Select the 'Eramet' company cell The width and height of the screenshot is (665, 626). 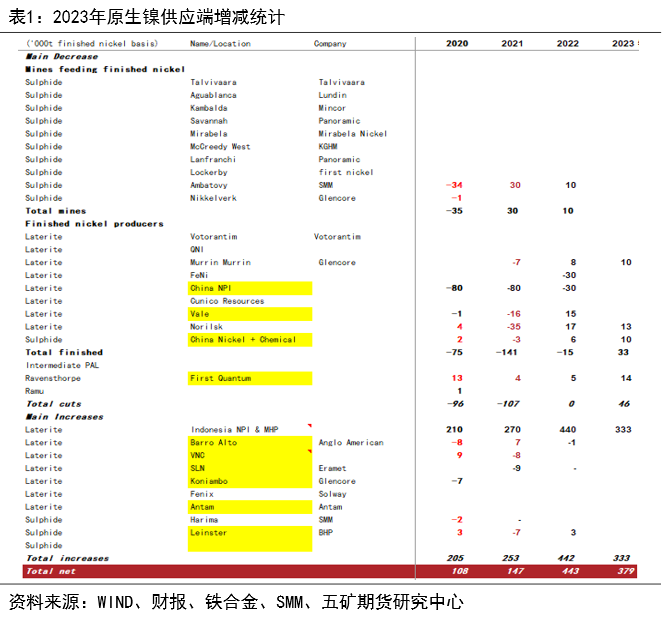click(332, 468)
